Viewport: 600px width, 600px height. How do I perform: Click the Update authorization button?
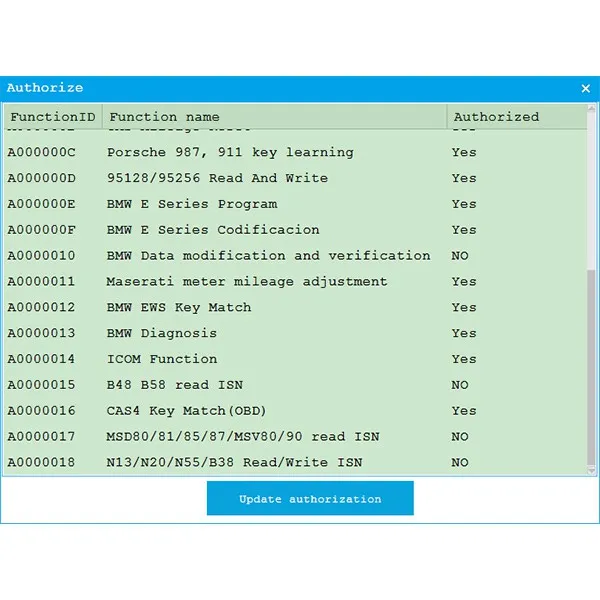(310, 498)
